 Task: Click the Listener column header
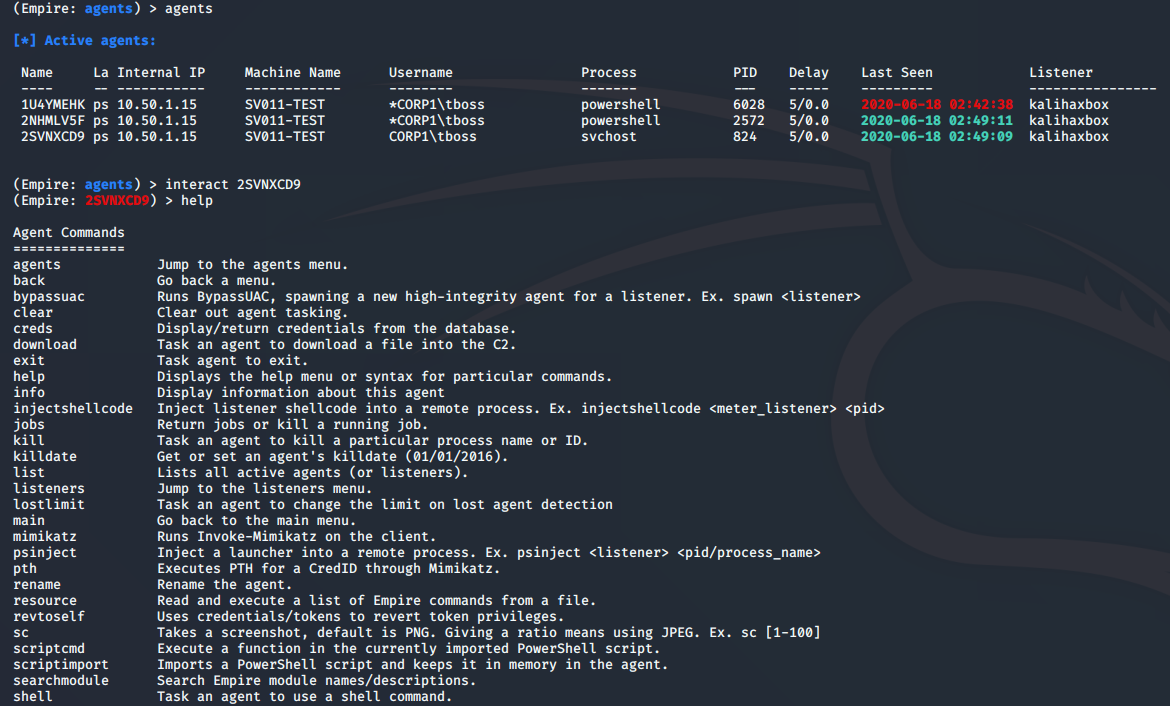(x=1060, y=72)
